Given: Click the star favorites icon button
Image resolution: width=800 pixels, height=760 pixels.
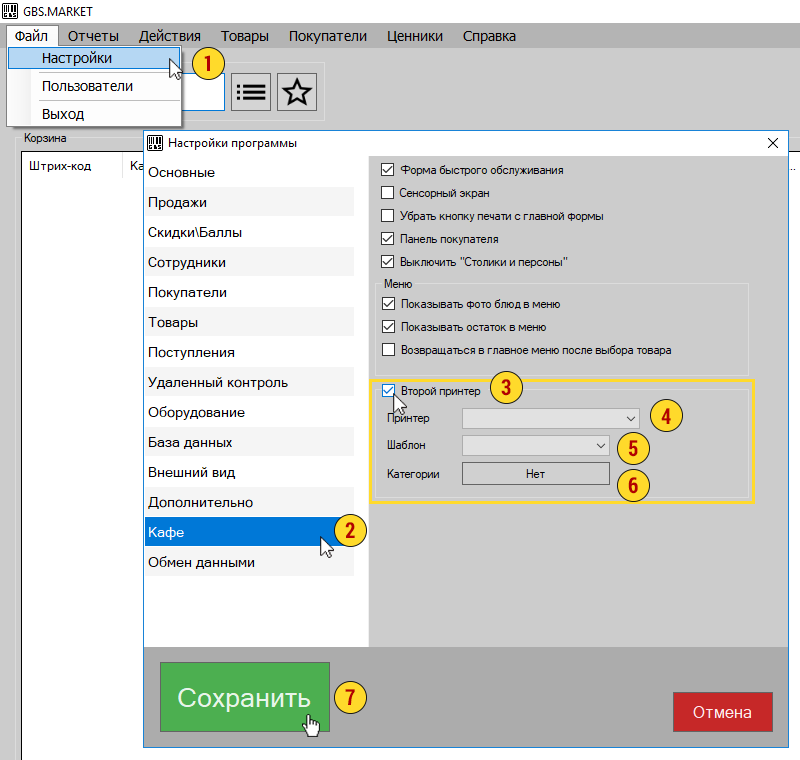Looking at the screenshot, I should pos(297,92).
